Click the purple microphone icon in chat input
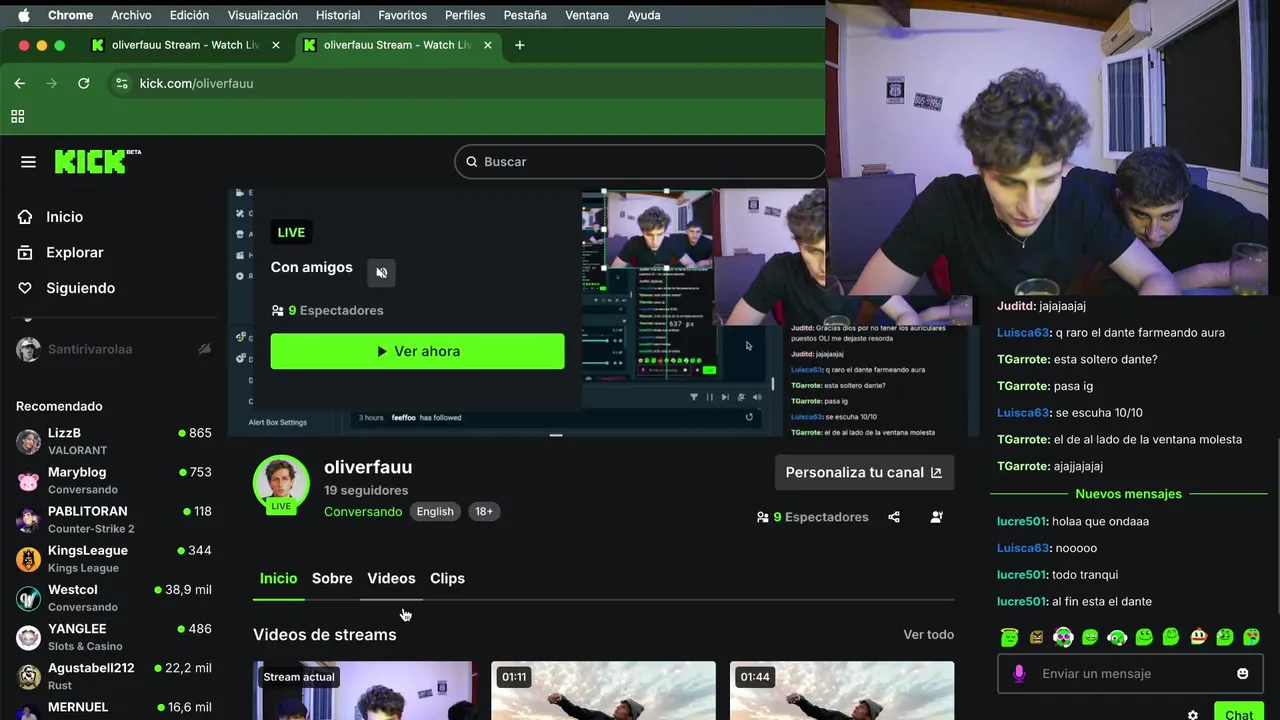 (x=1019, y=674)
